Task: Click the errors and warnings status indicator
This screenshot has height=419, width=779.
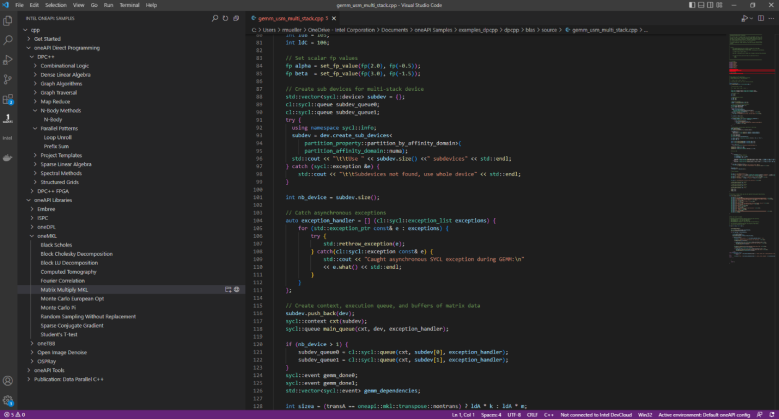Action: (x=14, y=415)
